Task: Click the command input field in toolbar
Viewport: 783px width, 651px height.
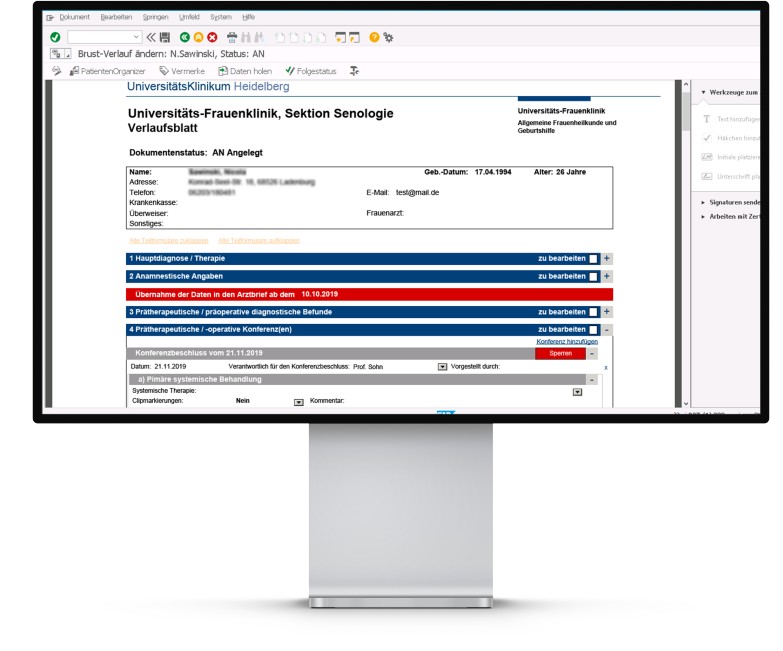Action: pos(104,37)
